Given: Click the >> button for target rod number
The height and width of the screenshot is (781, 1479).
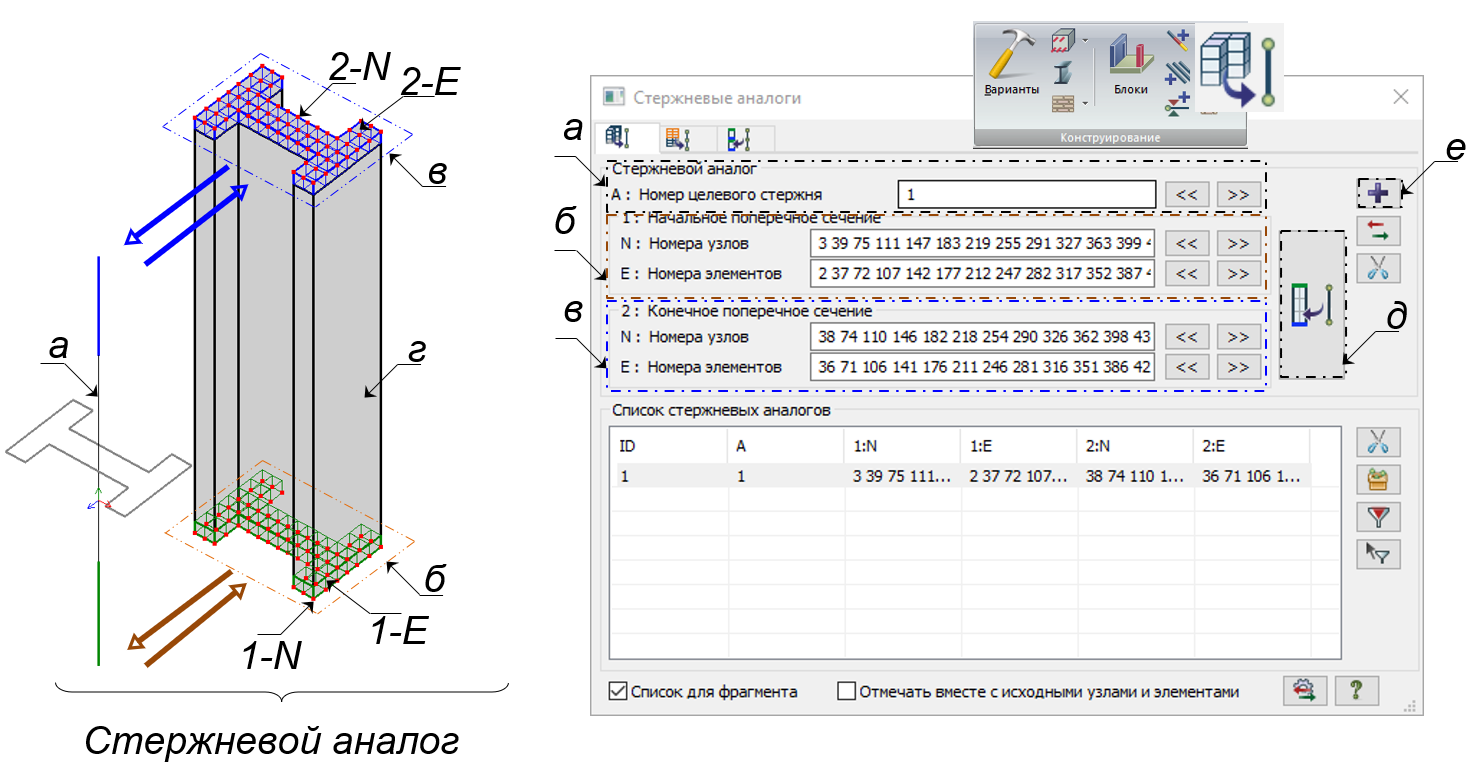Looking at the screenshot, I should coord(1237,194).
